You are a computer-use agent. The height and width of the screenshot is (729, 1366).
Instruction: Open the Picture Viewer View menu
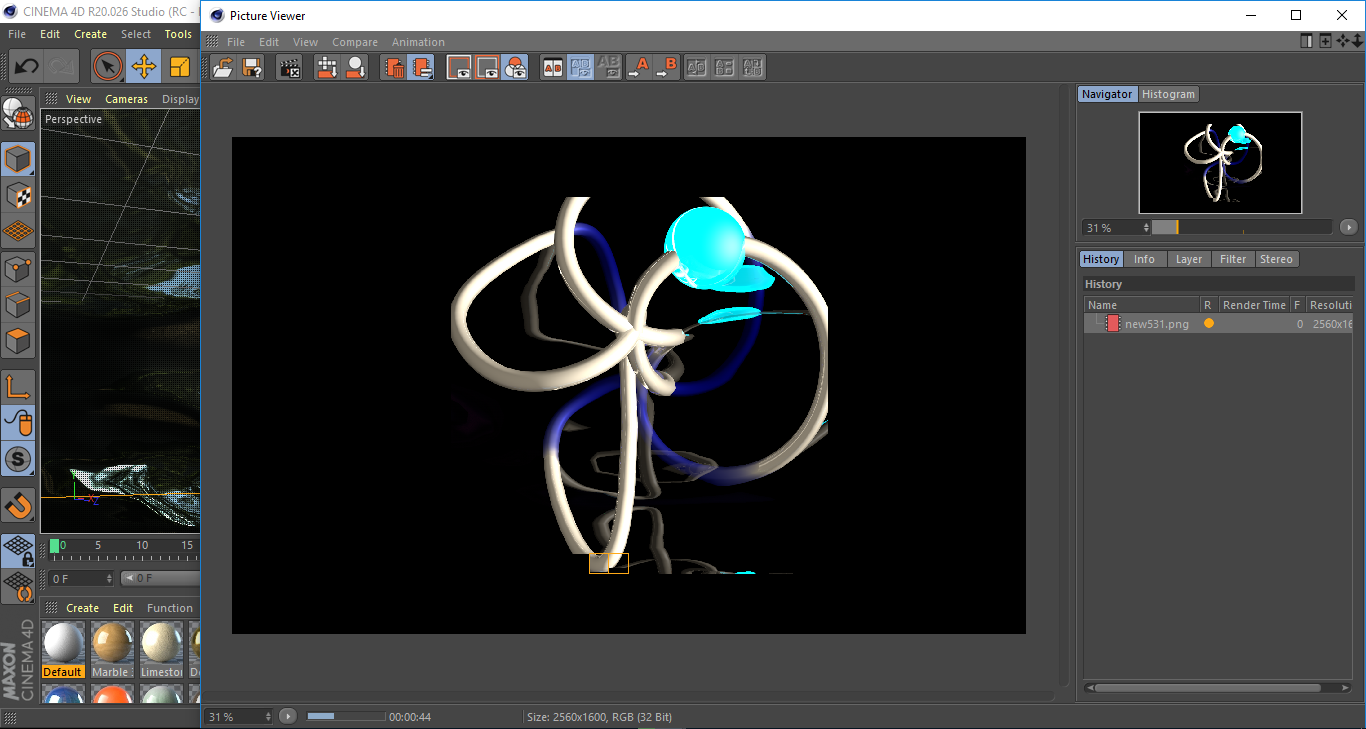click(x=305, y=42)
